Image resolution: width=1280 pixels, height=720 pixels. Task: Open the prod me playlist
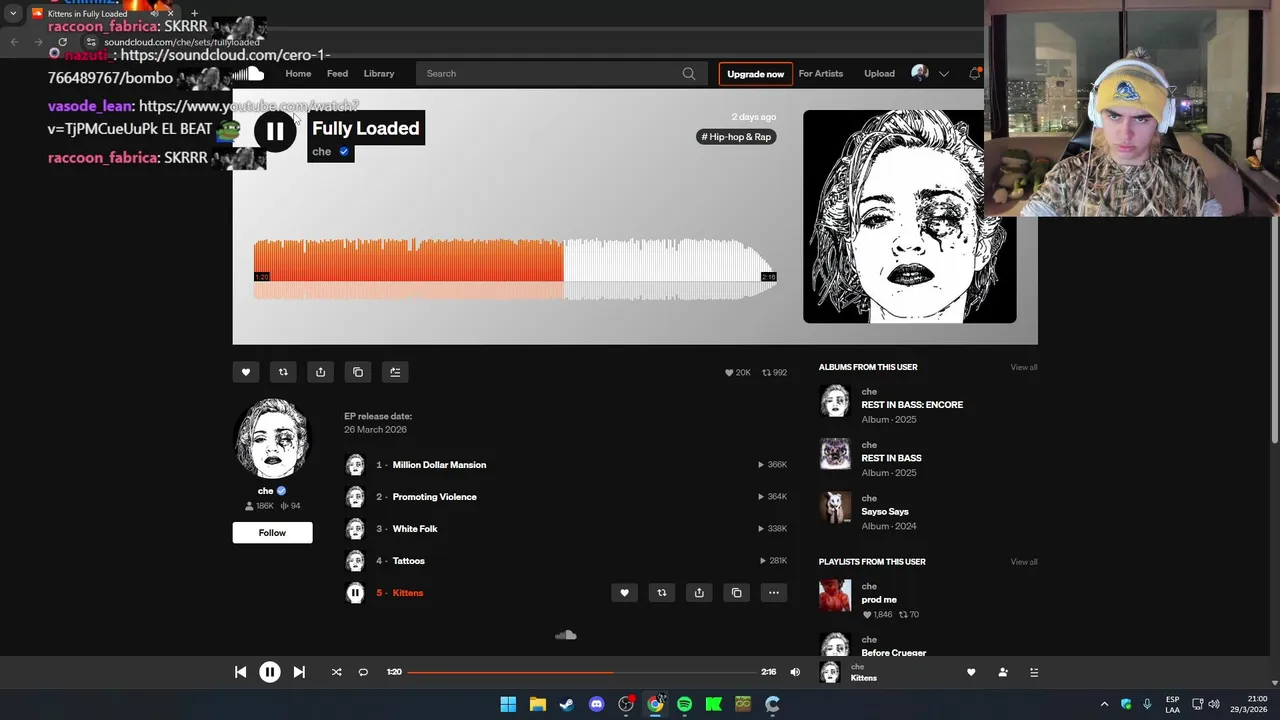pyautogui.click(x=879, y=600)
